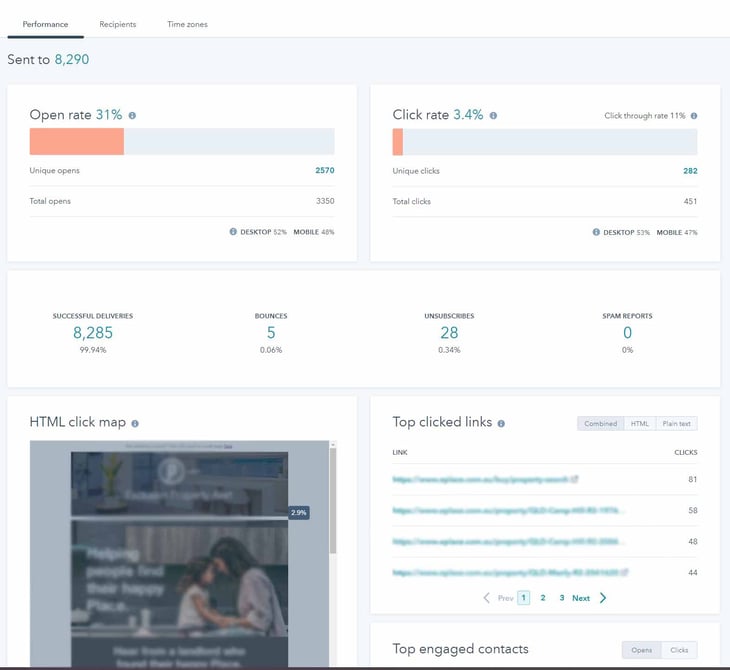Viewport: 730px width, 670px height.
Task: Open the Top clicked links info icon
Action: [x=501, y=424]
